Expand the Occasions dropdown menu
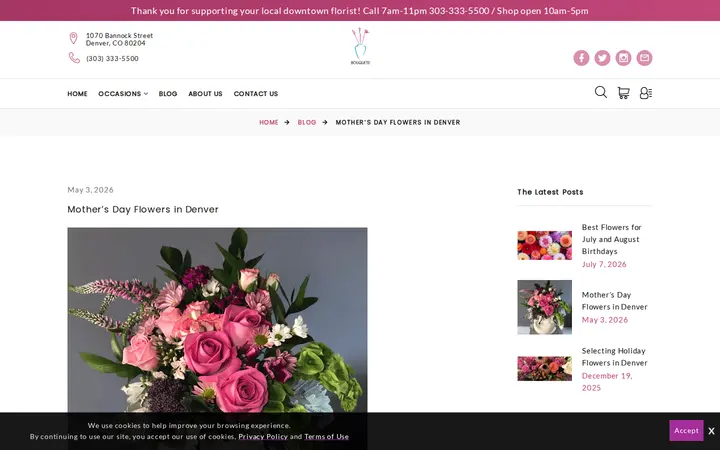This screenshot has height=450, width=720. (123, 94)
